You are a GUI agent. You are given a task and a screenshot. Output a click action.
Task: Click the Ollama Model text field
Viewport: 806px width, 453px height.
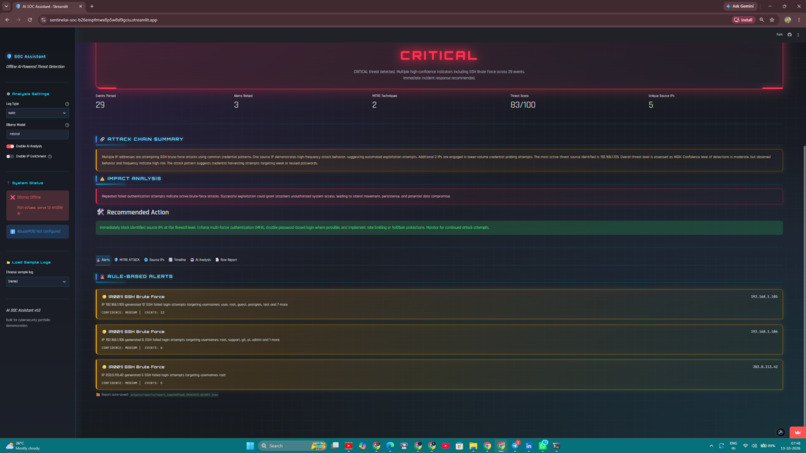(37, 134)
